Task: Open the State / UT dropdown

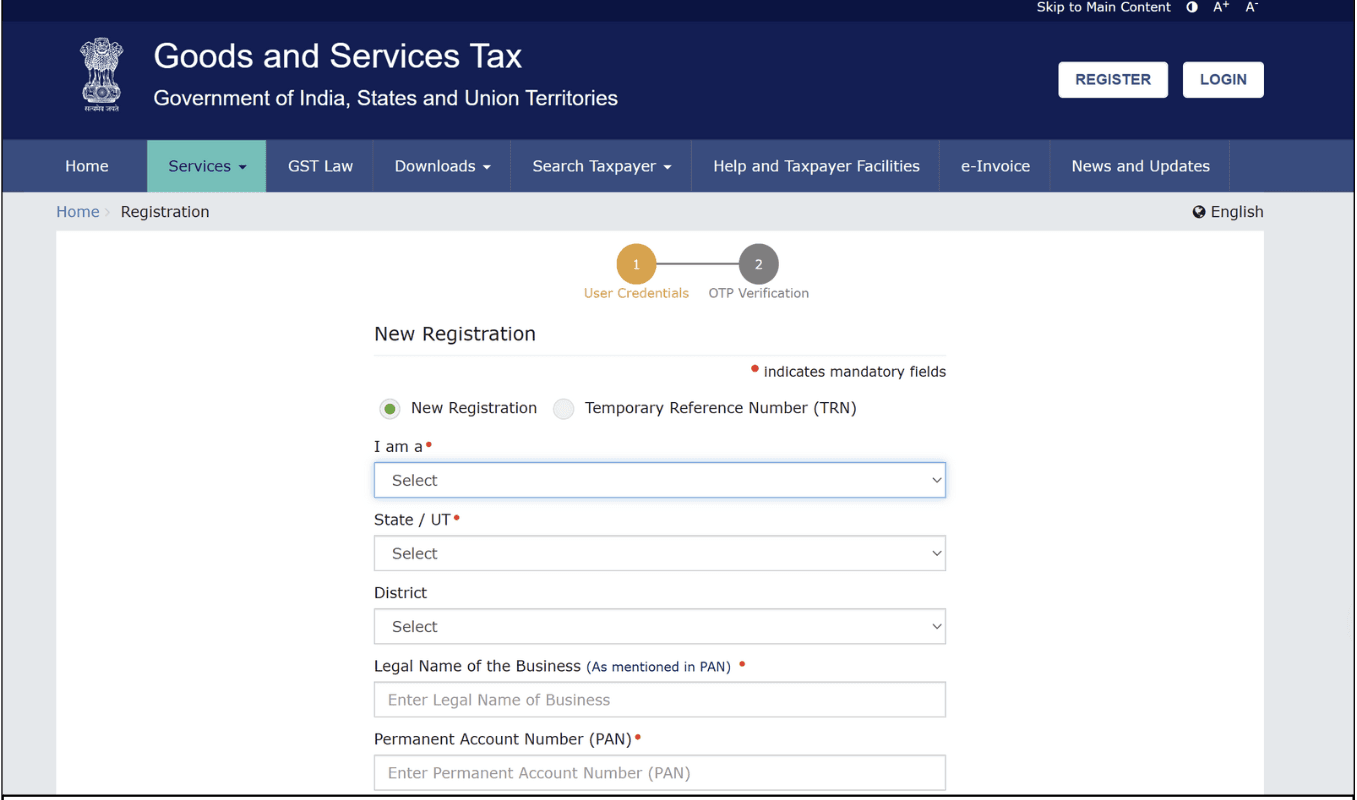Action: click(x=660, y=553)
